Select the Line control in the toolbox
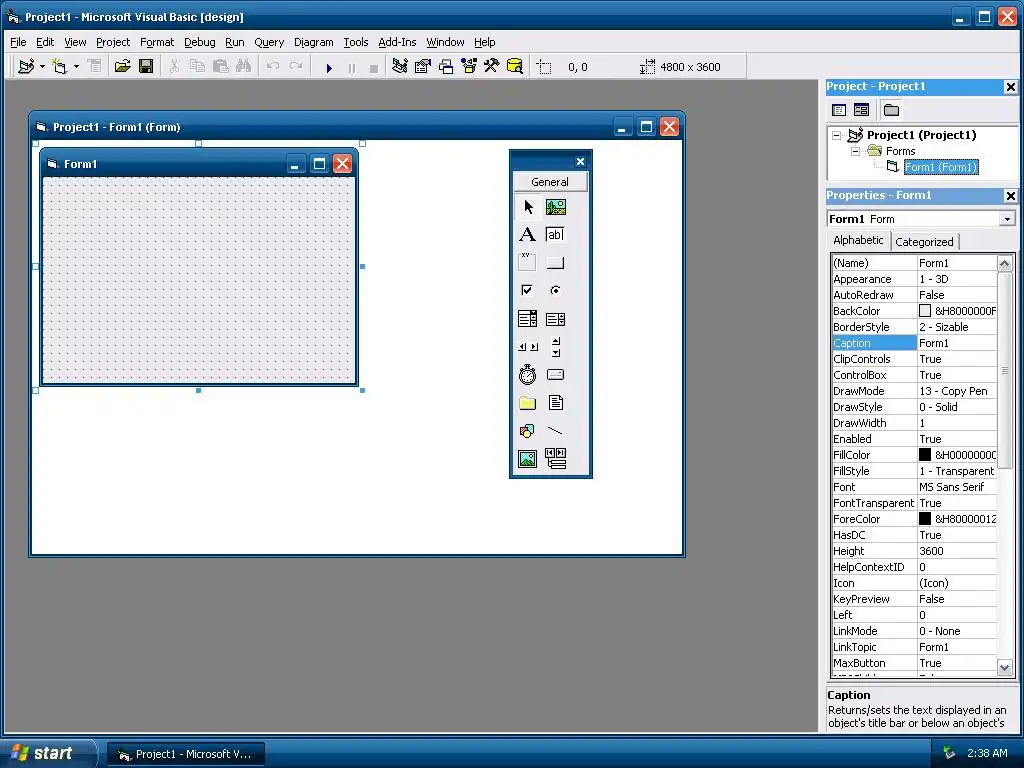Viewport: 1024px width, 768px height. [556, 431]
